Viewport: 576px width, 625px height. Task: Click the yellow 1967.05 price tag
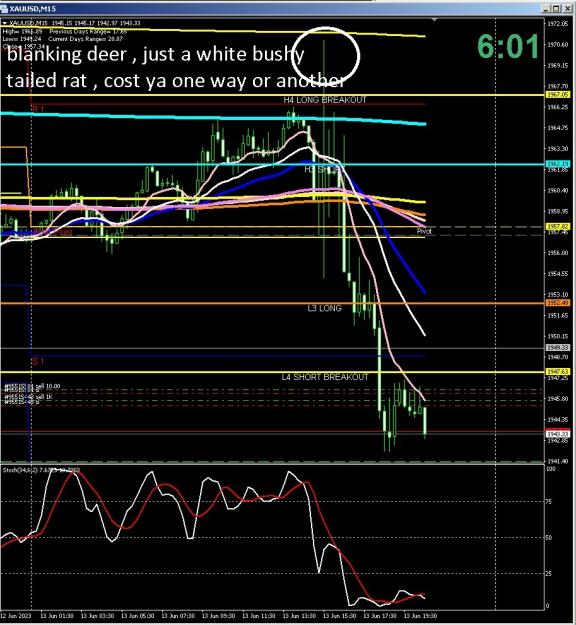pos(558,95)
